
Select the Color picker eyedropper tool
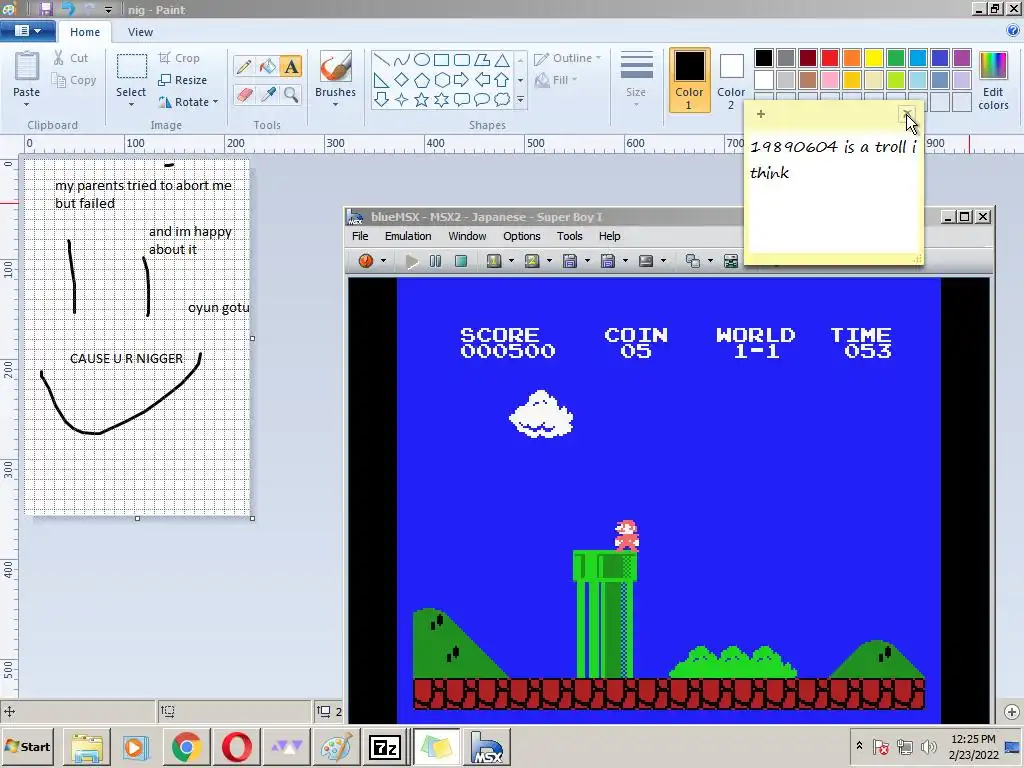coord(267,95)
